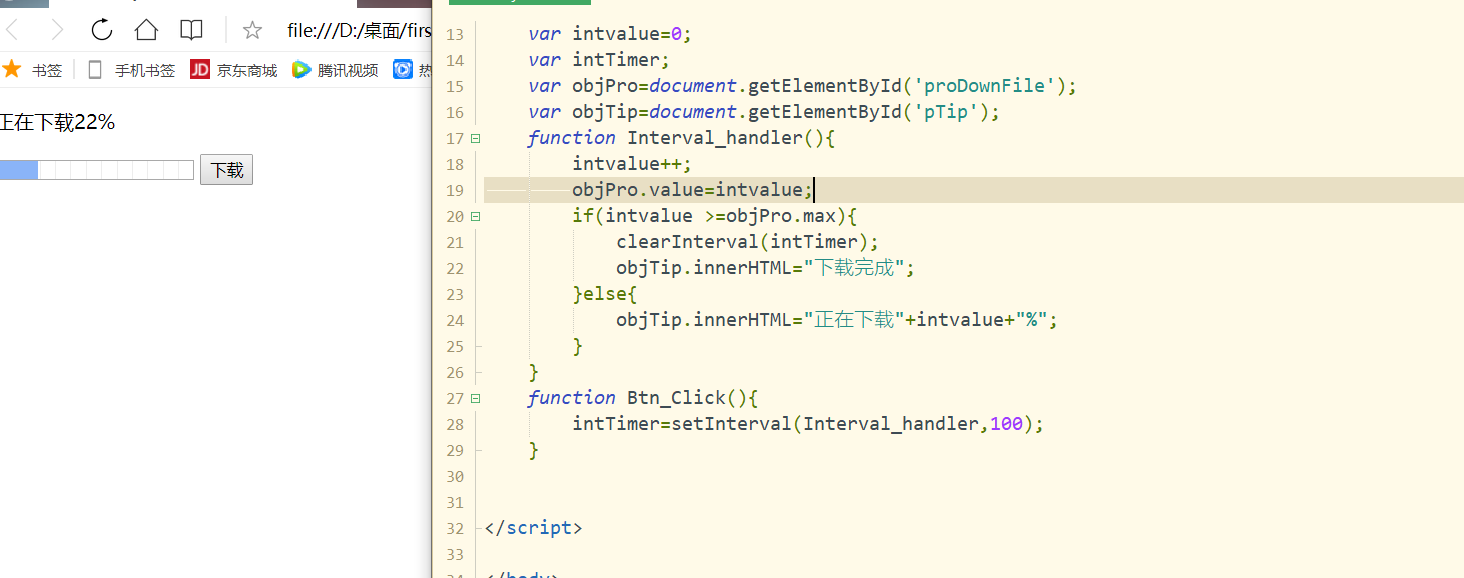This screenshot has width=1464, height=578.
Task: Click the intvalue++; statement
Action: coord(632,164)
